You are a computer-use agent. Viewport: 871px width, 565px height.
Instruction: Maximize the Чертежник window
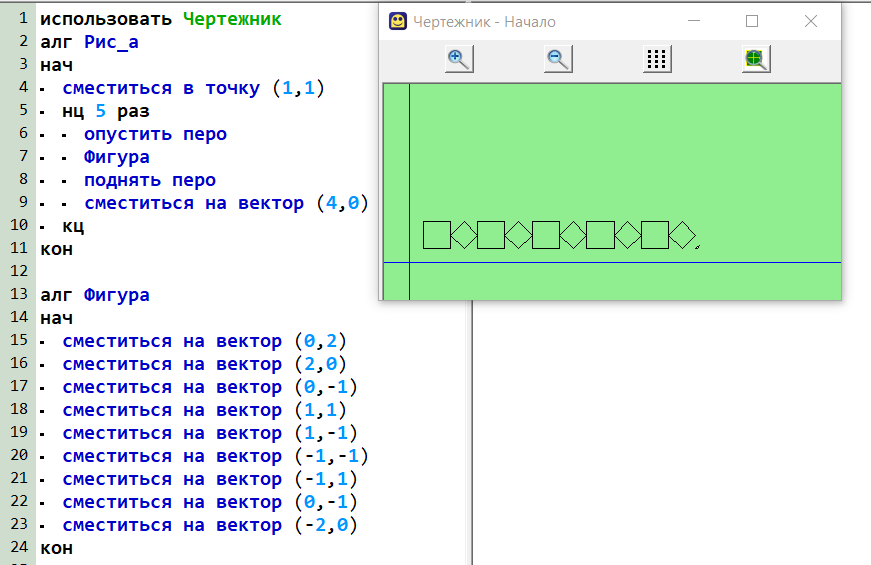click(752, 21)
